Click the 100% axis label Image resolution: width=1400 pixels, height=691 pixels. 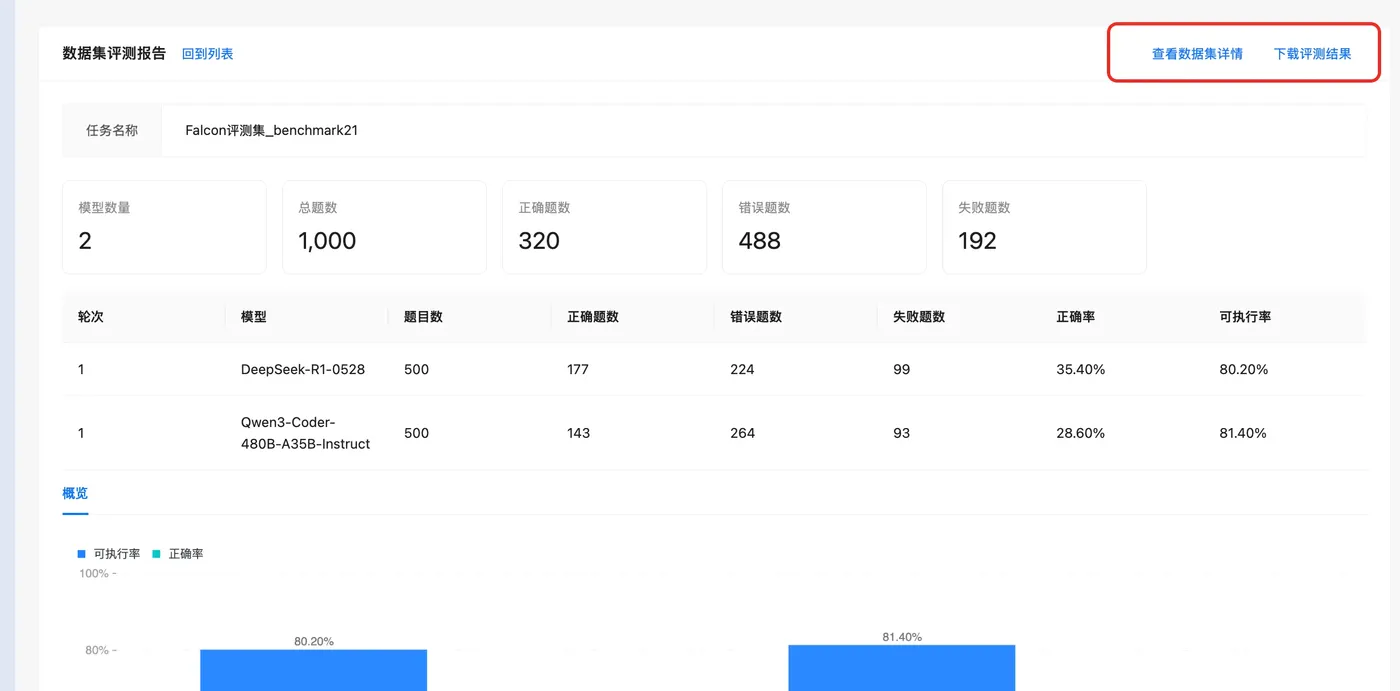tap(94, 574)
